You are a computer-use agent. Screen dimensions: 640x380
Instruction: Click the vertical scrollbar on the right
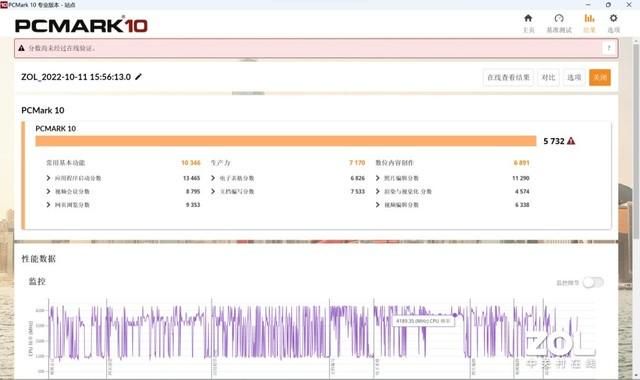point(636,139)
